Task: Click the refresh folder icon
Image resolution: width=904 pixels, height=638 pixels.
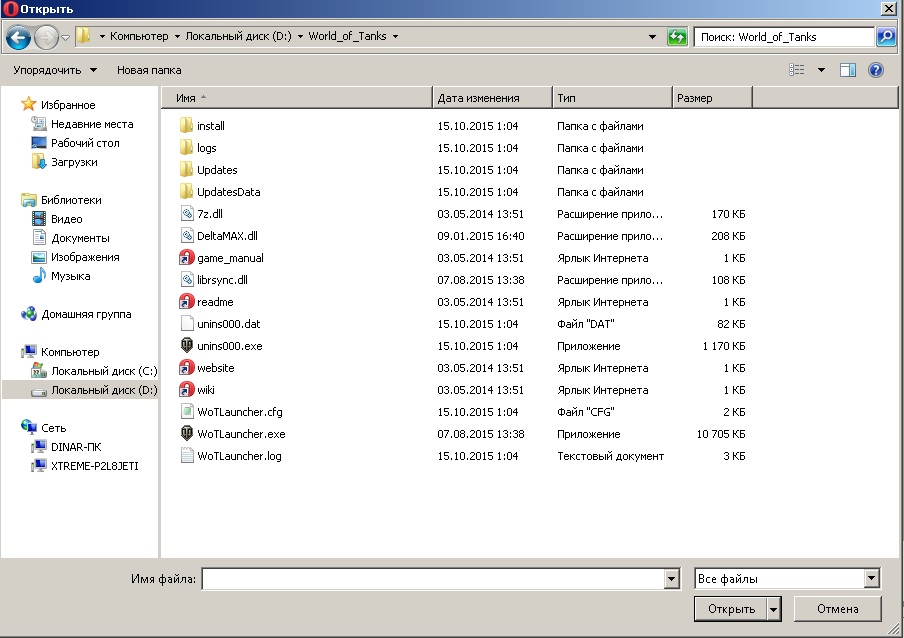Action: tap(677, 37)
